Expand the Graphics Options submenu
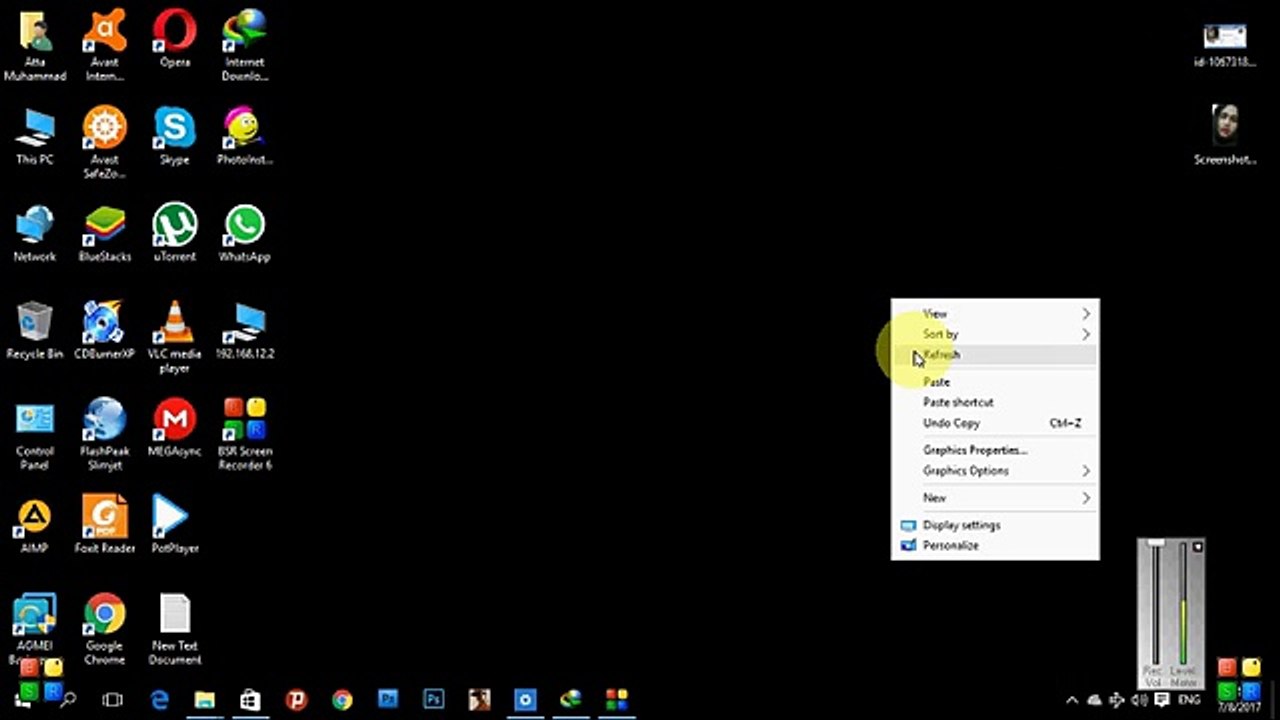Image resolution: width=1280 pixels, height=720 pixels. [x=995, y=471]
